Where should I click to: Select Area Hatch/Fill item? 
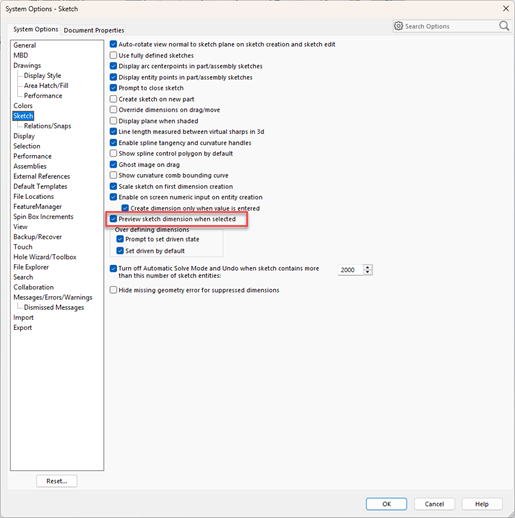(46, 85)
